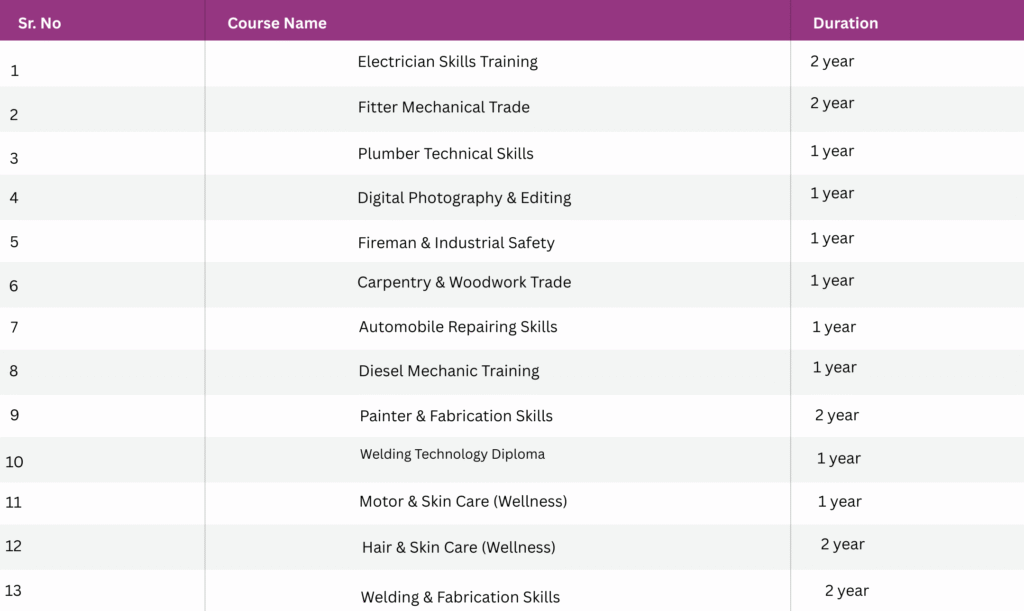Viewport: 1024px width, 611px height.
Task: Select Electrician Skills Training course
Action: pyautogui.click(x=447, y=62)
